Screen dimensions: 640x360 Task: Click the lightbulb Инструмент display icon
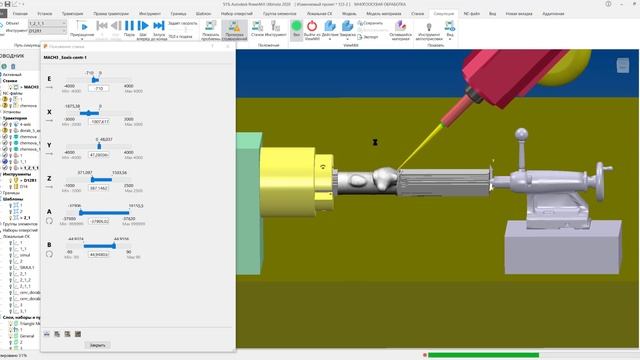pyautogui.click(x=429, y=27)
